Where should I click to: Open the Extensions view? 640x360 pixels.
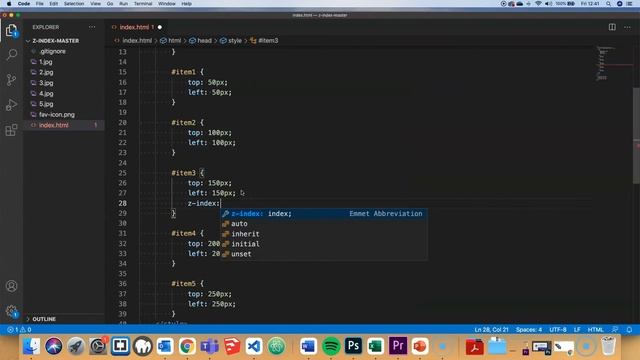(11, 130)
